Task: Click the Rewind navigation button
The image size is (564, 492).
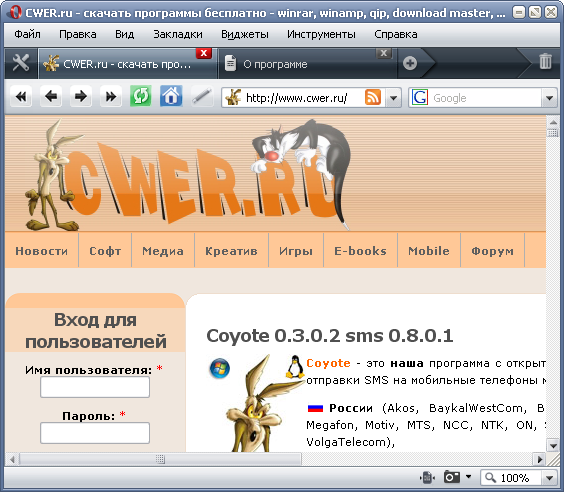Action: (x=21, y=96)
